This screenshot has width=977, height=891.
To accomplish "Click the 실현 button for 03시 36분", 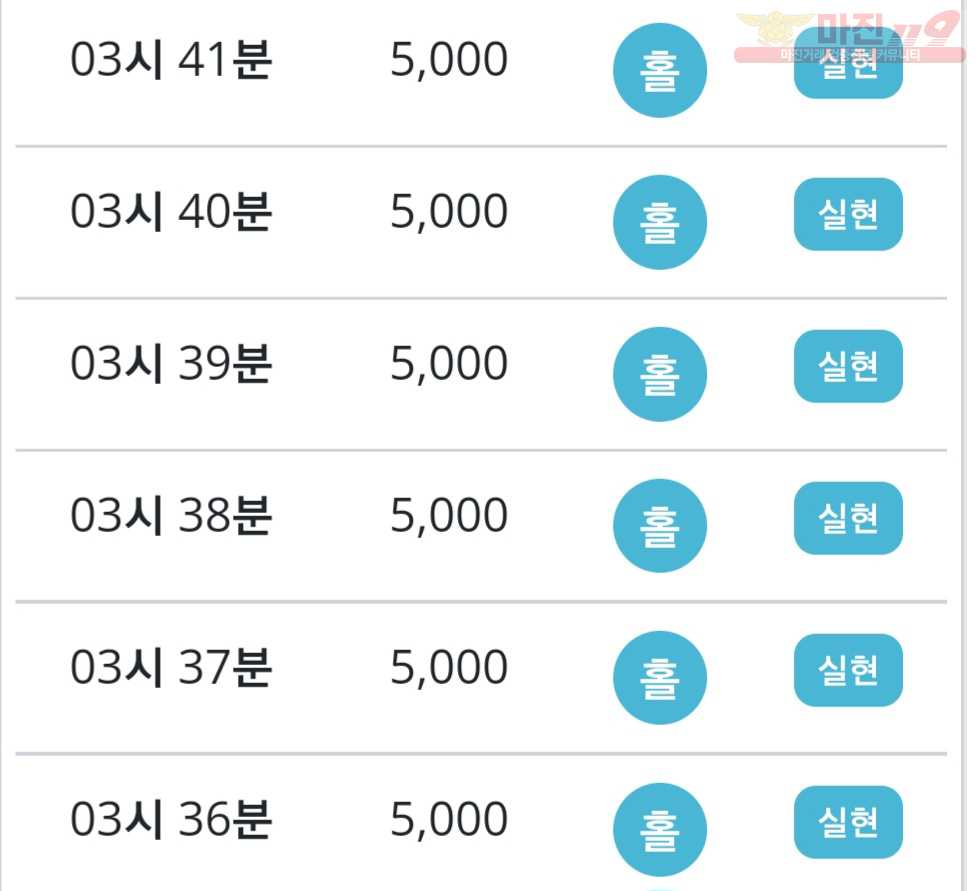I will 848,822.
